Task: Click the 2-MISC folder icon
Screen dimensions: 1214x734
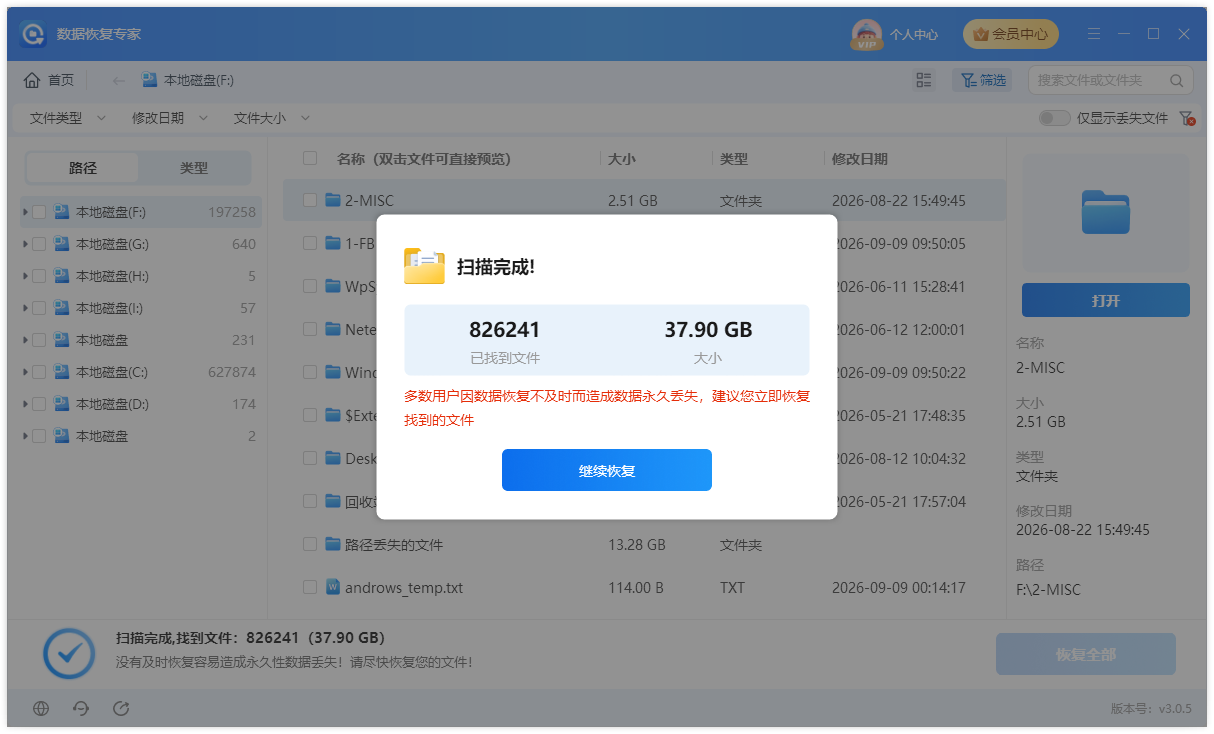Action: click(x=333, y=200)
